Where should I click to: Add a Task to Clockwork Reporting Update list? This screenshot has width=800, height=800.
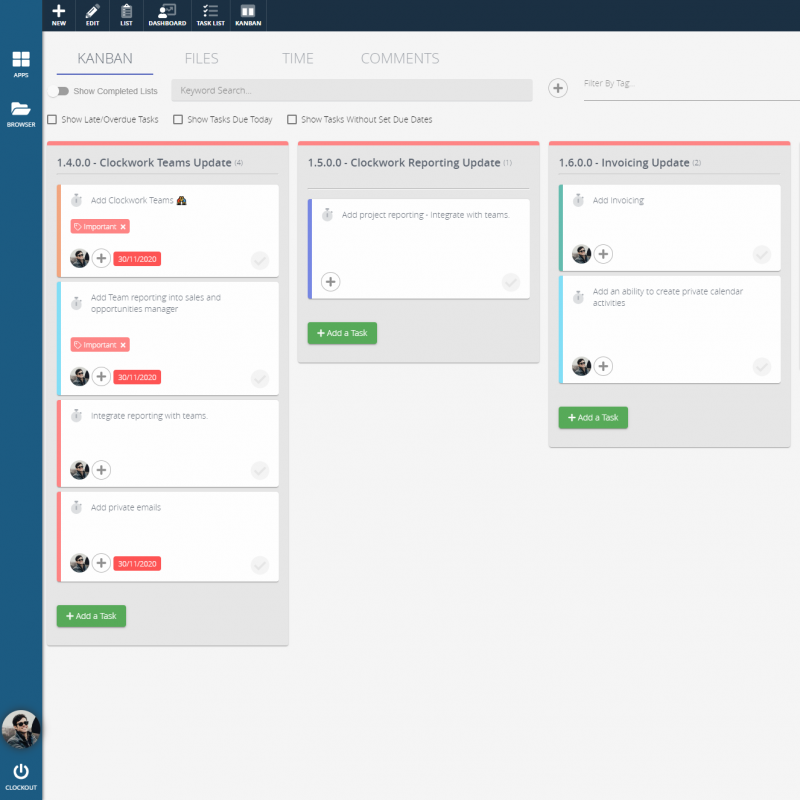pos(342,333)
